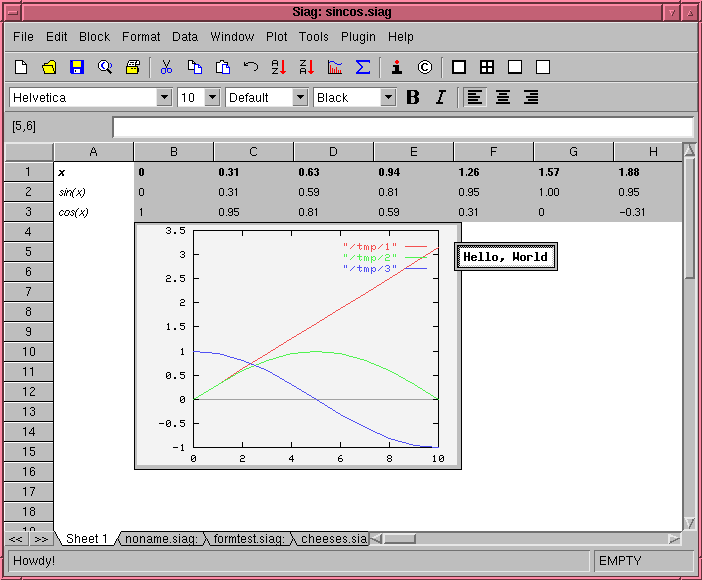Click the Plot chart icon
The width and height of the screenshot is (702, 580).
tap(334, 67)
